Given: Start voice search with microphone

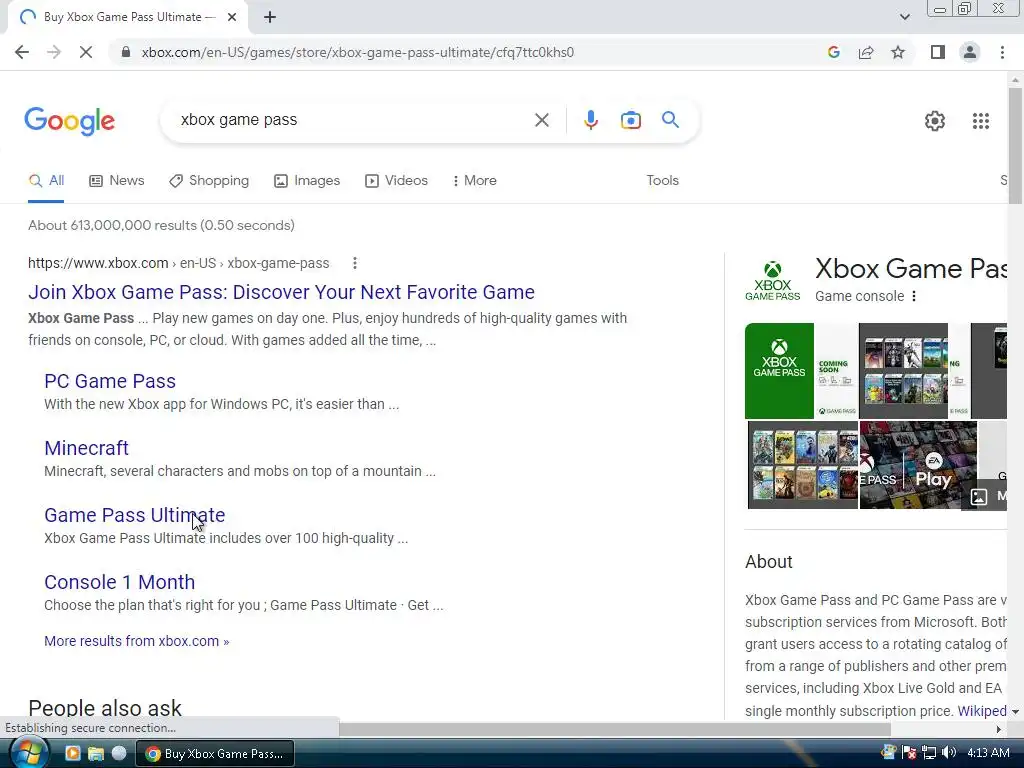Looking at the screenshot, I should click(x=591, y=120).
